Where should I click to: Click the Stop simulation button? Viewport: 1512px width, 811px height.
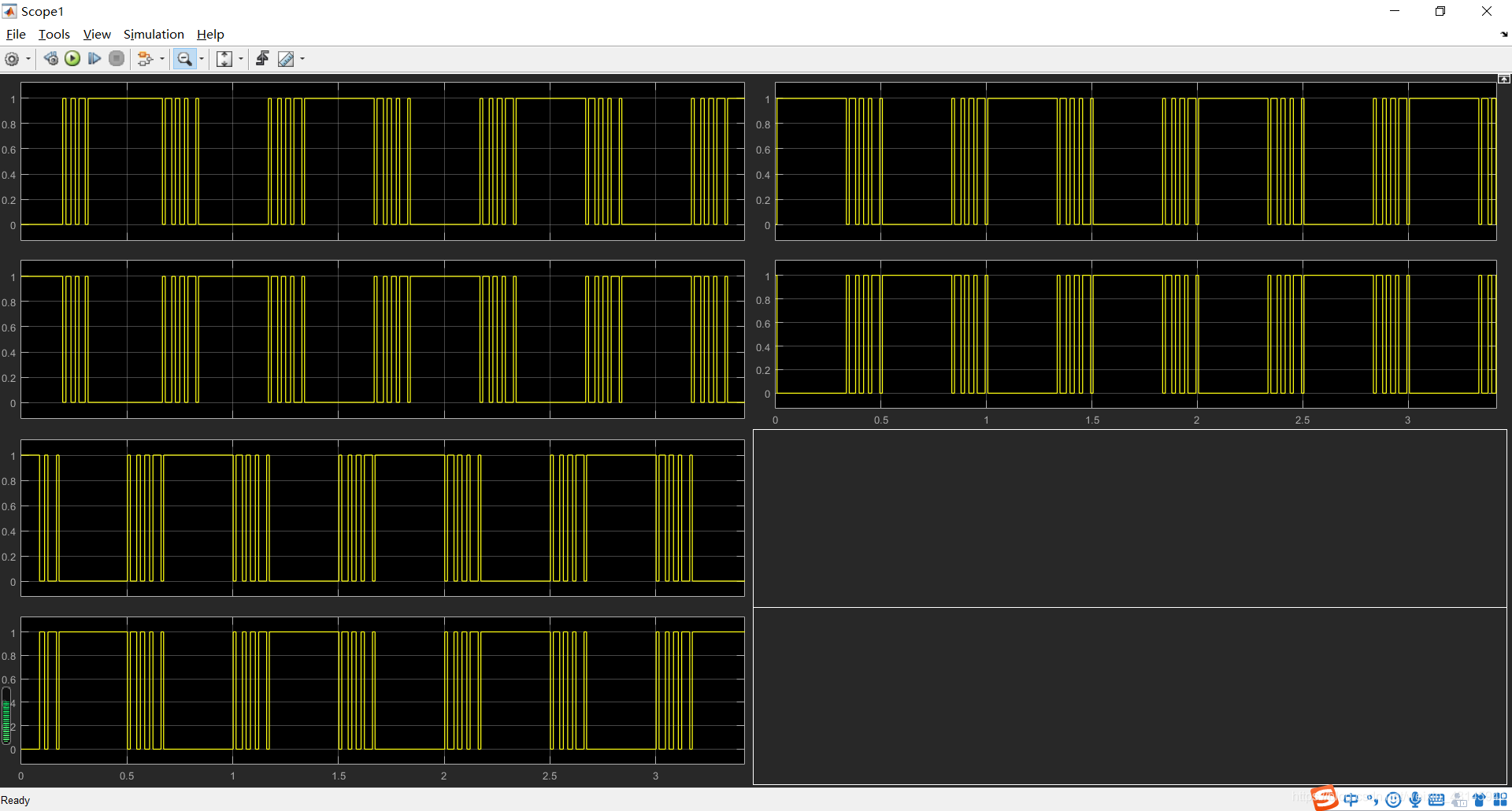point(117,58)
